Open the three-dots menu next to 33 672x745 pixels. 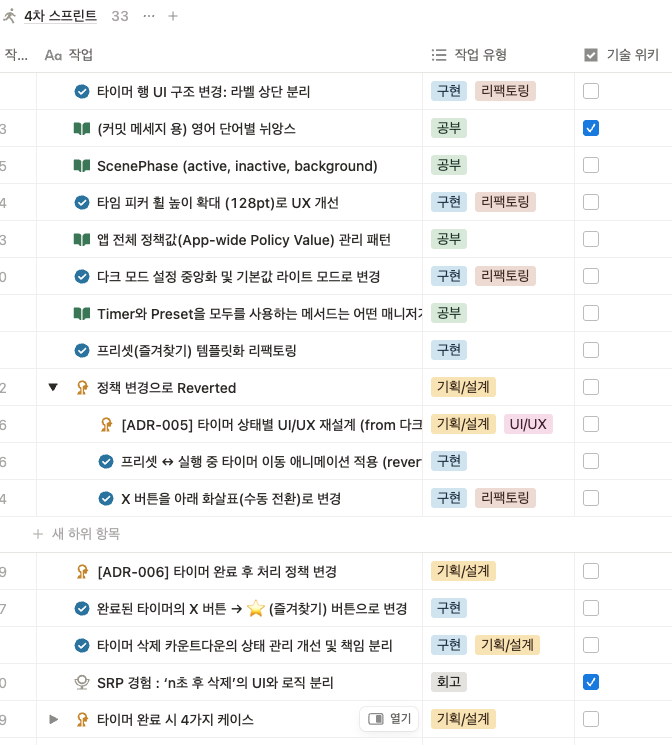[x=149, y=16]
